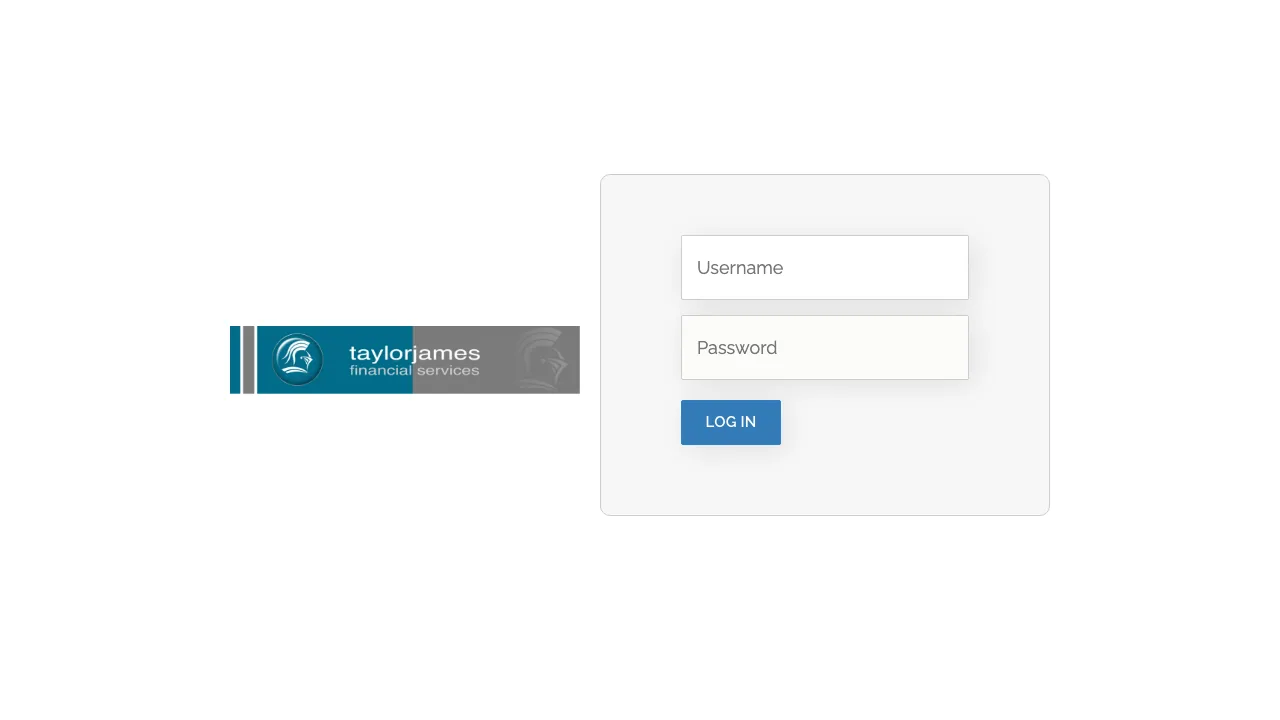Focus the Username input field
This screenshot has height=720, width=1280.
824,267
